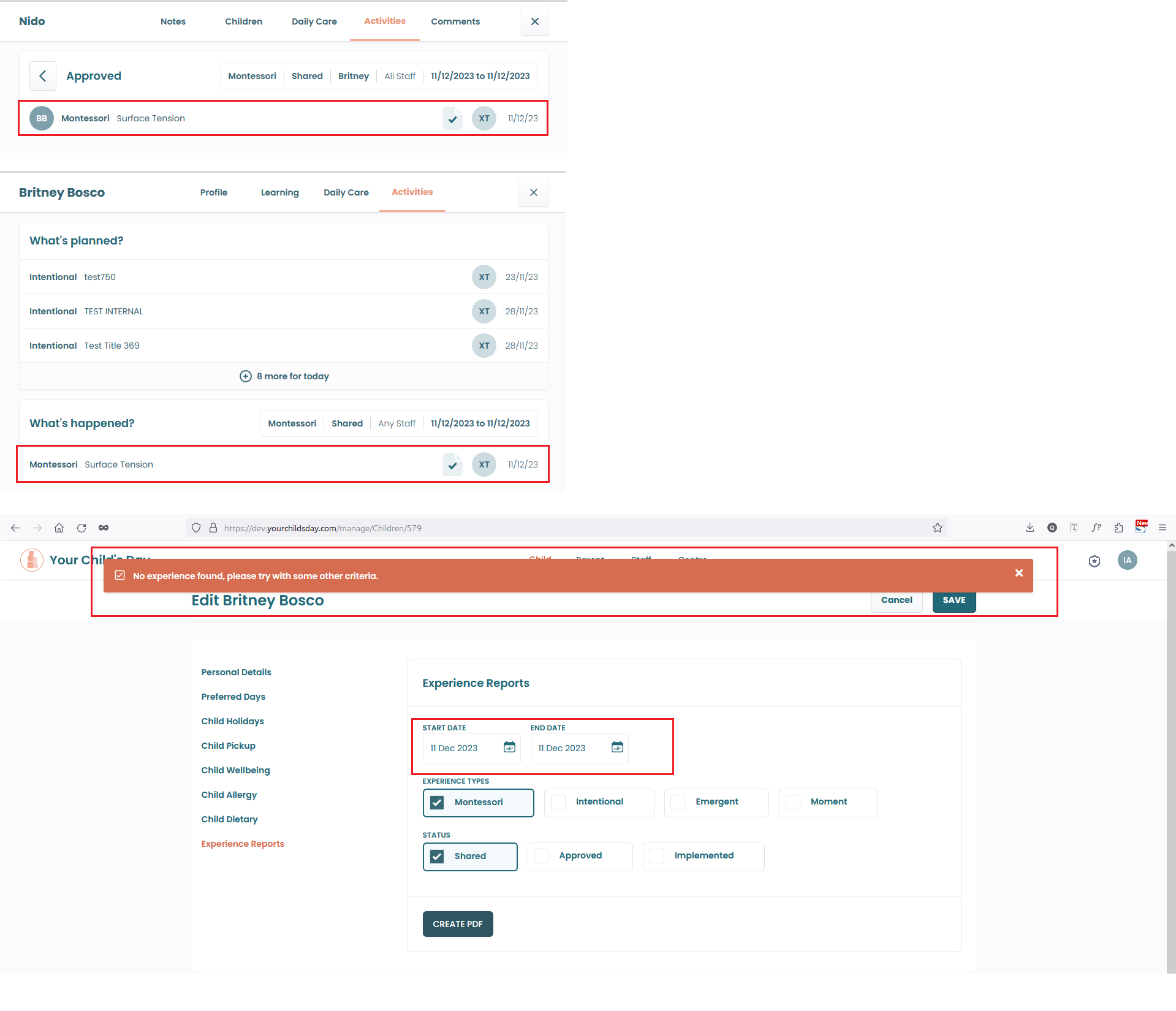Screen dimensions: 1176x1011
Task: Go forward in the browser
Action: (x=37, y=528)
